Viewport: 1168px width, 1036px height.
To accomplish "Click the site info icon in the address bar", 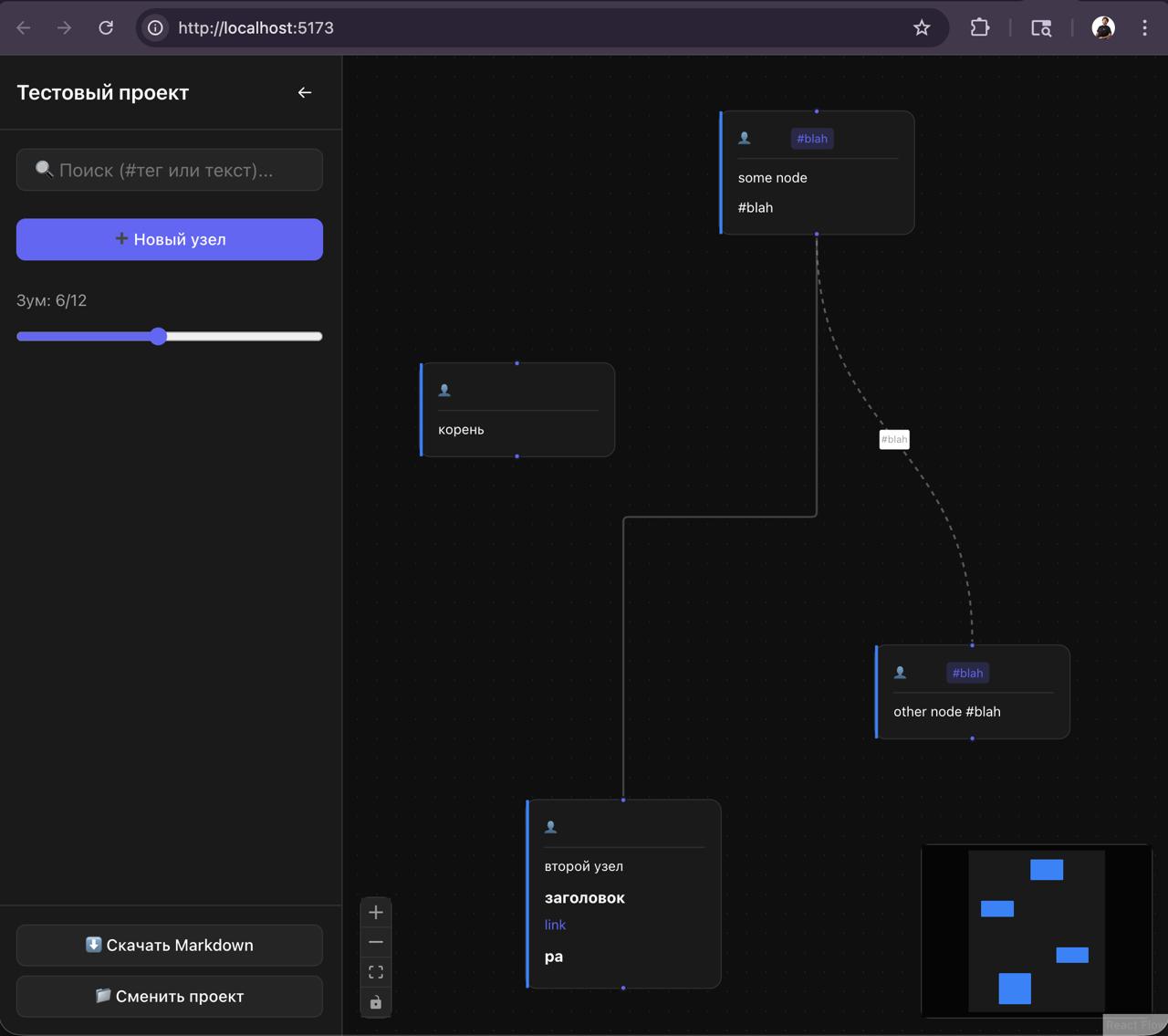I will click(156, 27).
